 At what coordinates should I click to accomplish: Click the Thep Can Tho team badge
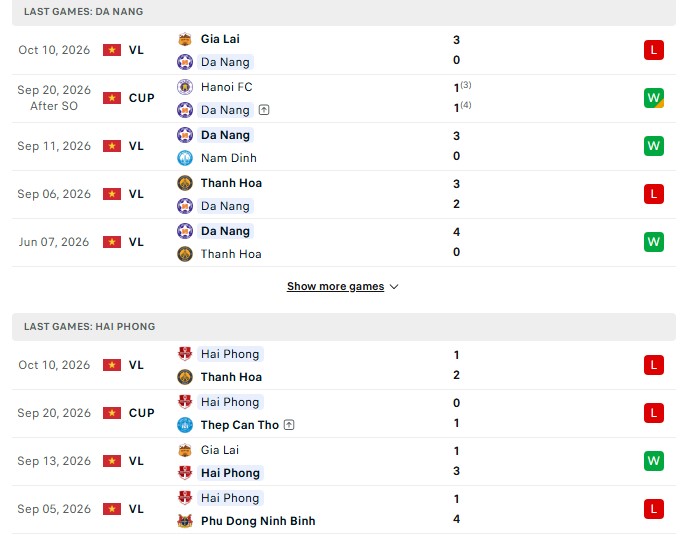click(185, 425)
